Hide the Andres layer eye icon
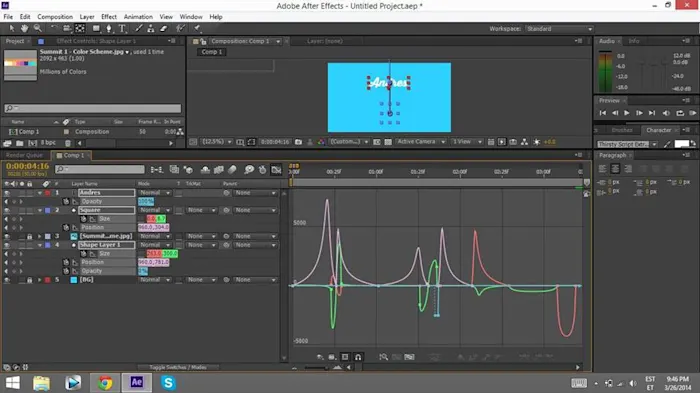The image size is (700, 393). click(x=7, y=193)
